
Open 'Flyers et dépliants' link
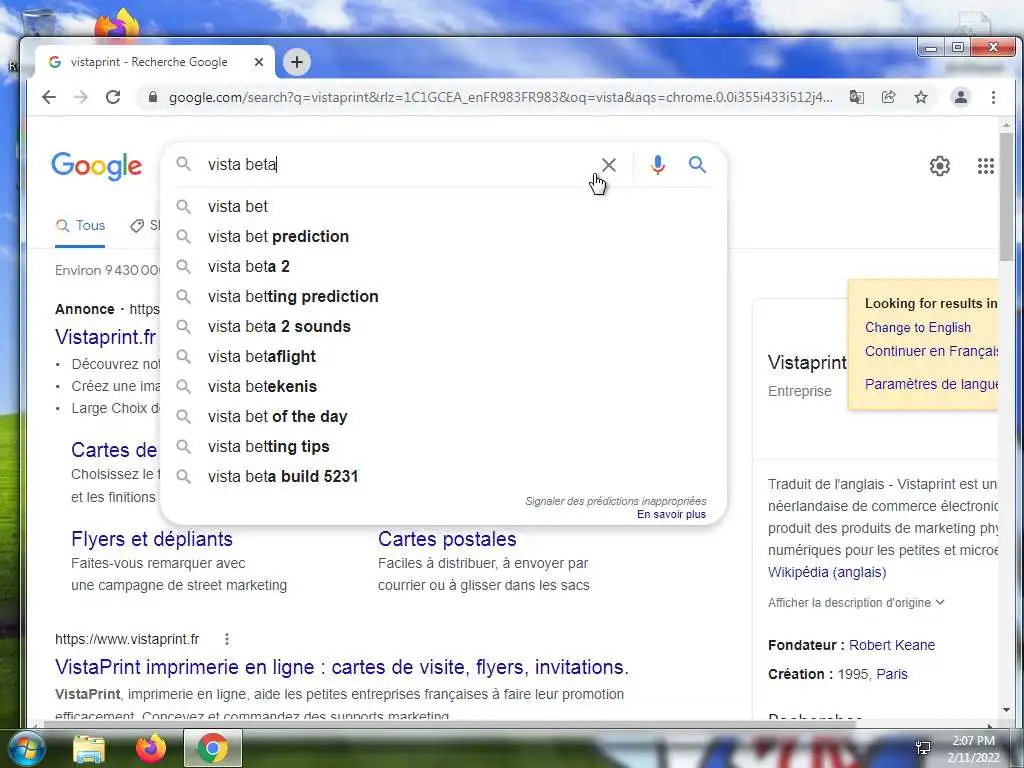(152, 539)
